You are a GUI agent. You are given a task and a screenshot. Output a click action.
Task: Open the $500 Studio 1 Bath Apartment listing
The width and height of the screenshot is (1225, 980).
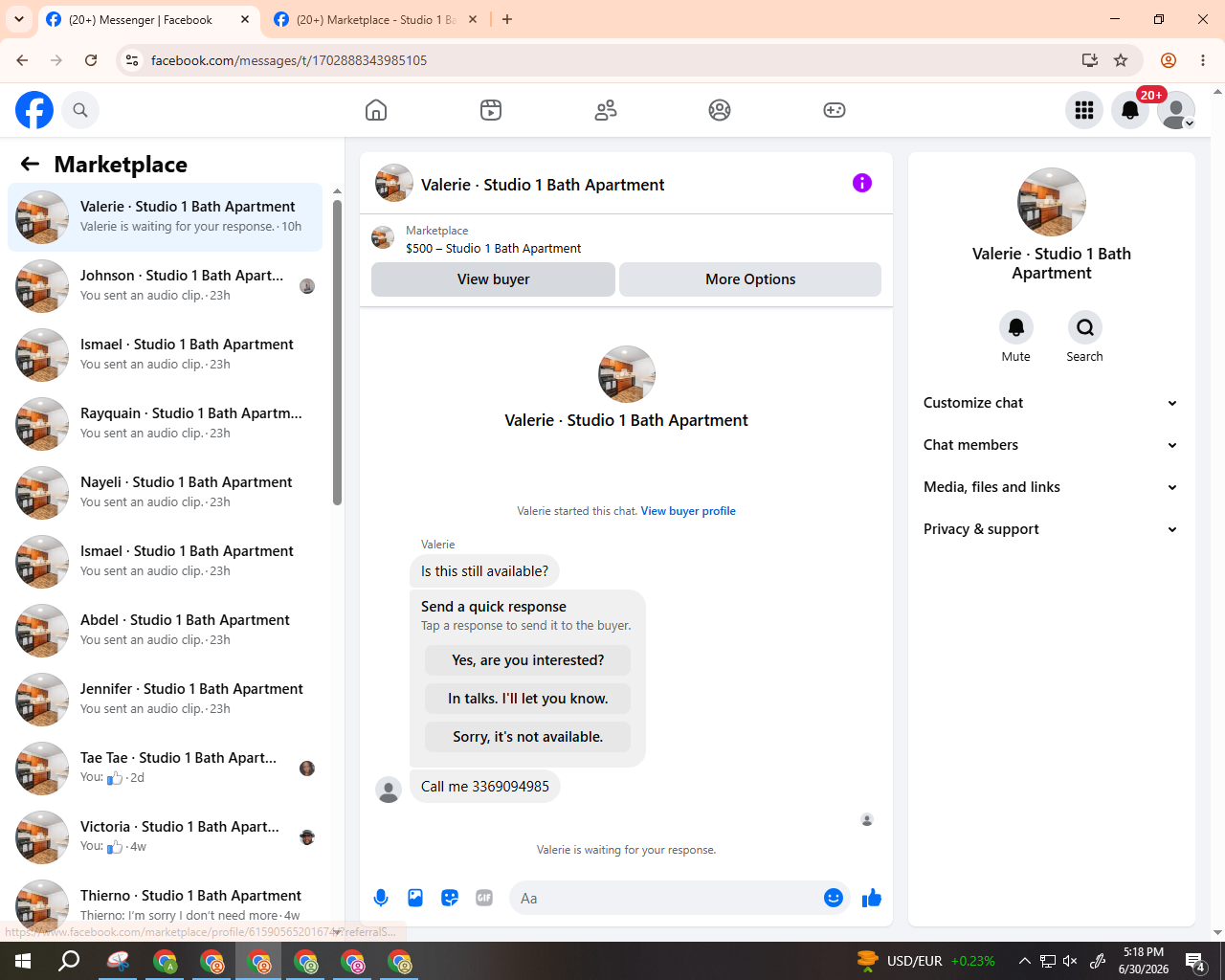click(493, 249)
